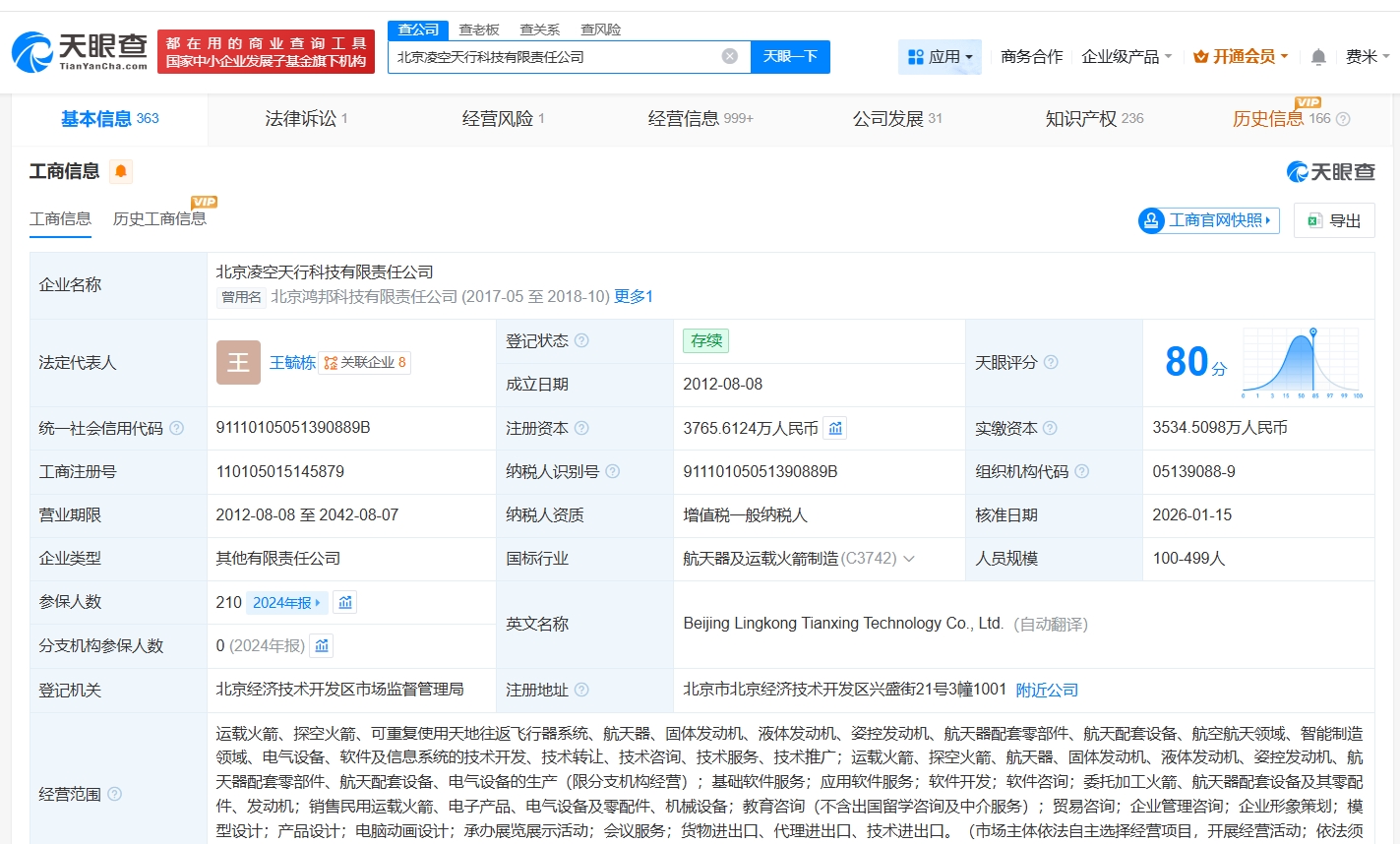Open the 应用 dropdown menu
The height and width of the screenshot is (844, 1400).
coord(941,57)
